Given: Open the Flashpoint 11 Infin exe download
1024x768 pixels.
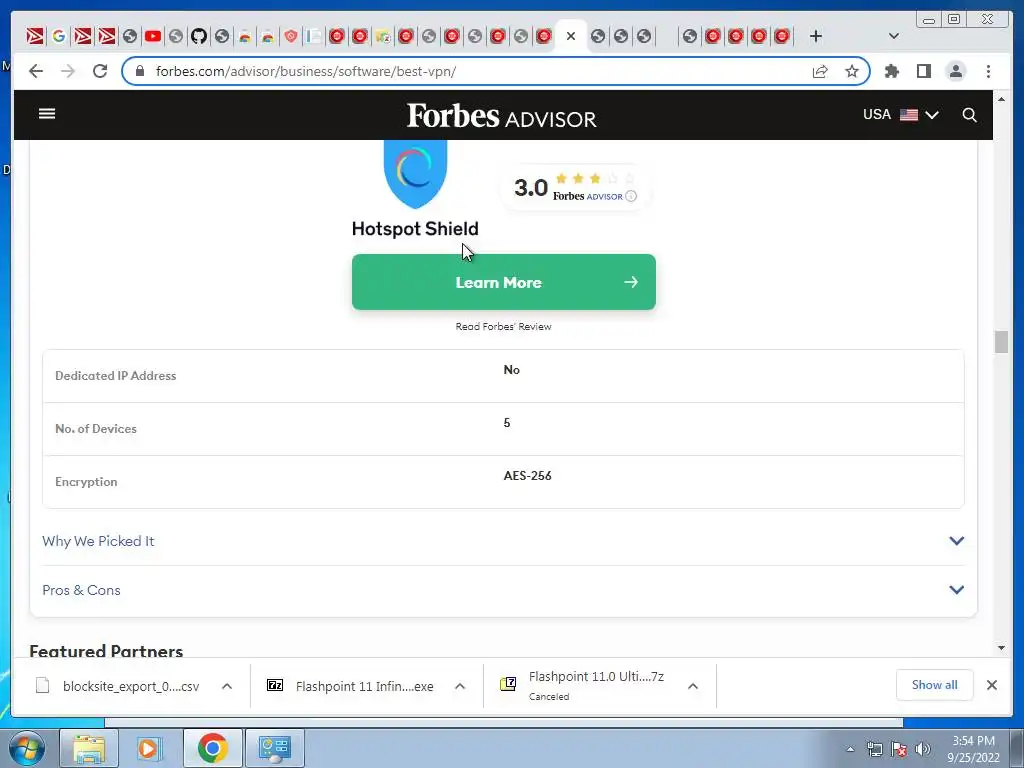Looking at the screenshot, I should tap(351, 686).
